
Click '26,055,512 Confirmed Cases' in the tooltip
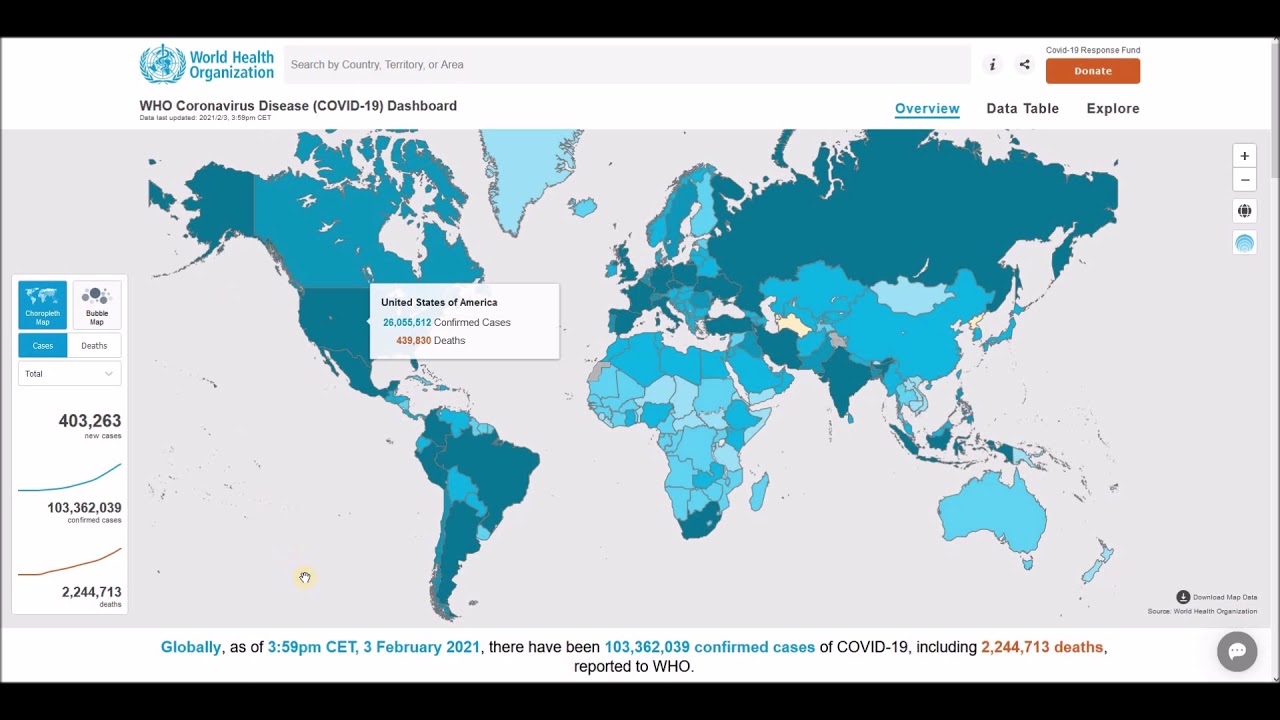tap(446, 322)
